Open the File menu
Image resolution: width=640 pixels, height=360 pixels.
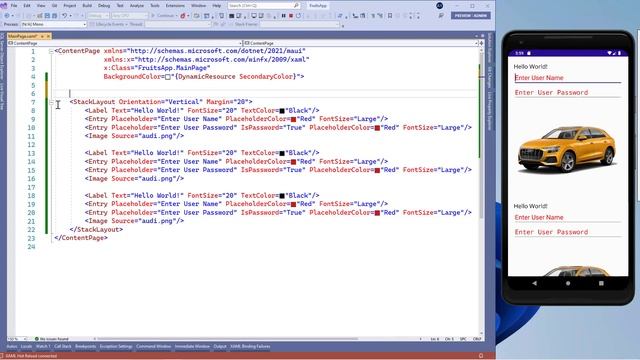click(x=14, y=6)
